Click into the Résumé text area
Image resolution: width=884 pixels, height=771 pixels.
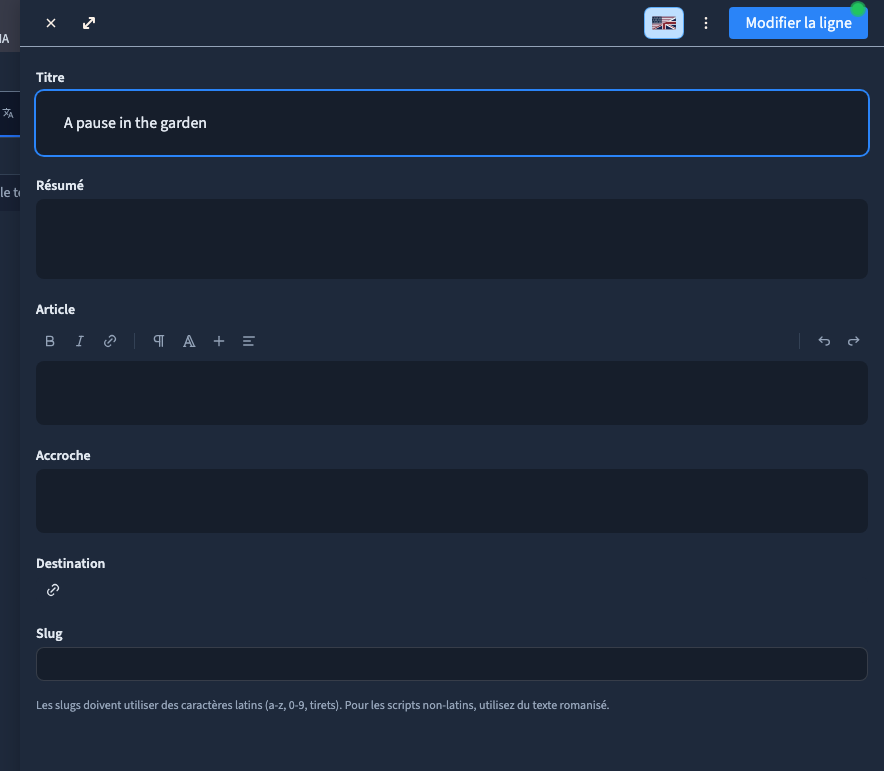coord(452,239)
